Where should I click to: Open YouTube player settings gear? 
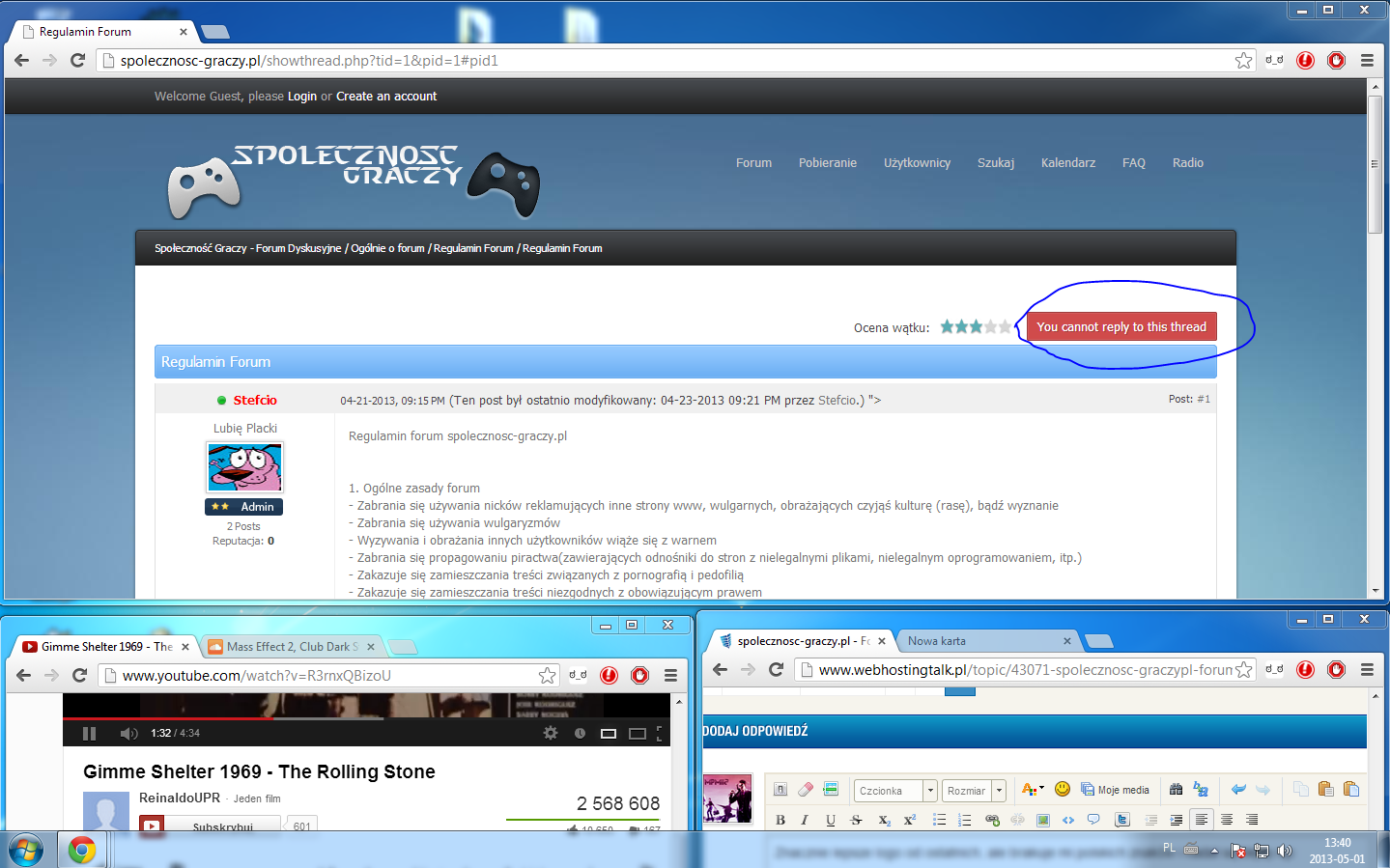click(x=551, y=734)
